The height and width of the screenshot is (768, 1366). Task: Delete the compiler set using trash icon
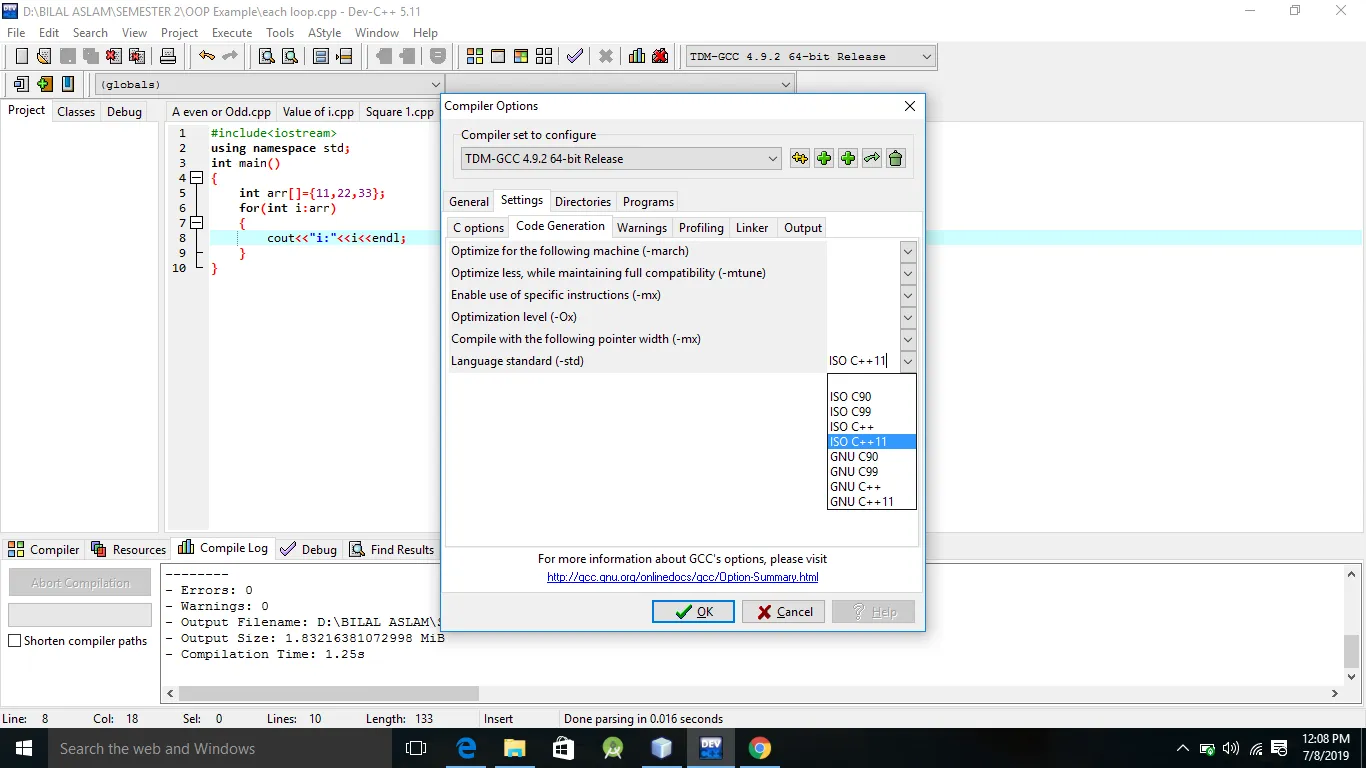click(x=896, y=158)
